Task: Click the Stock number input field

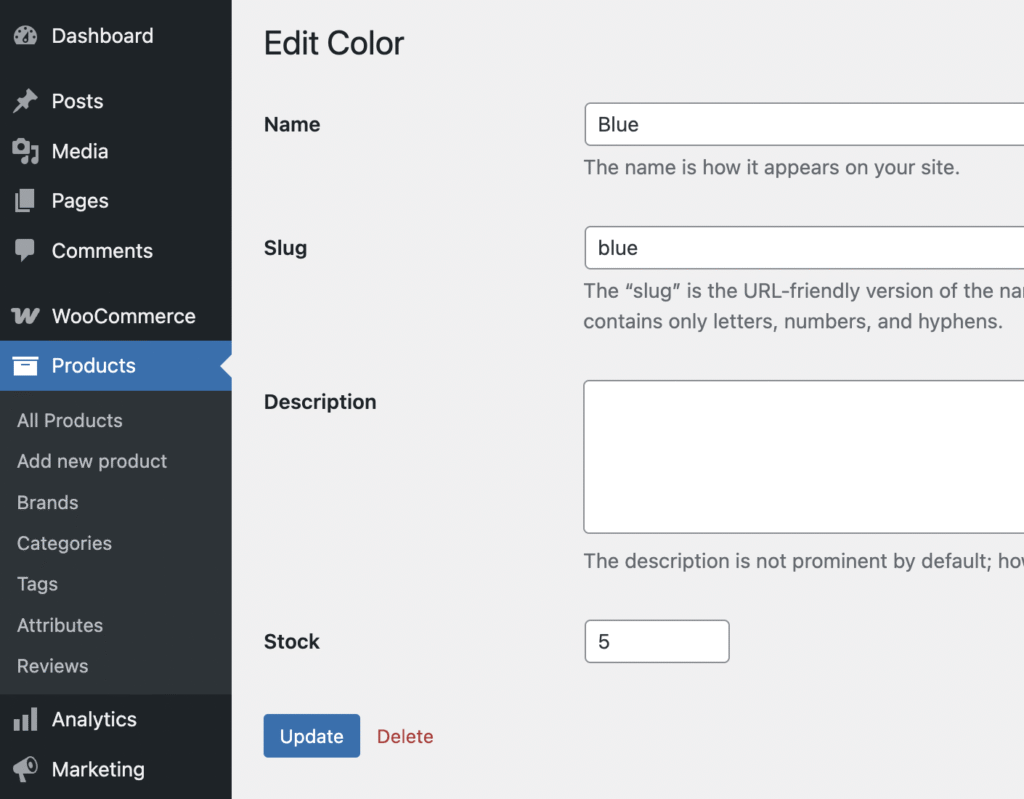Action: [656, 642]
